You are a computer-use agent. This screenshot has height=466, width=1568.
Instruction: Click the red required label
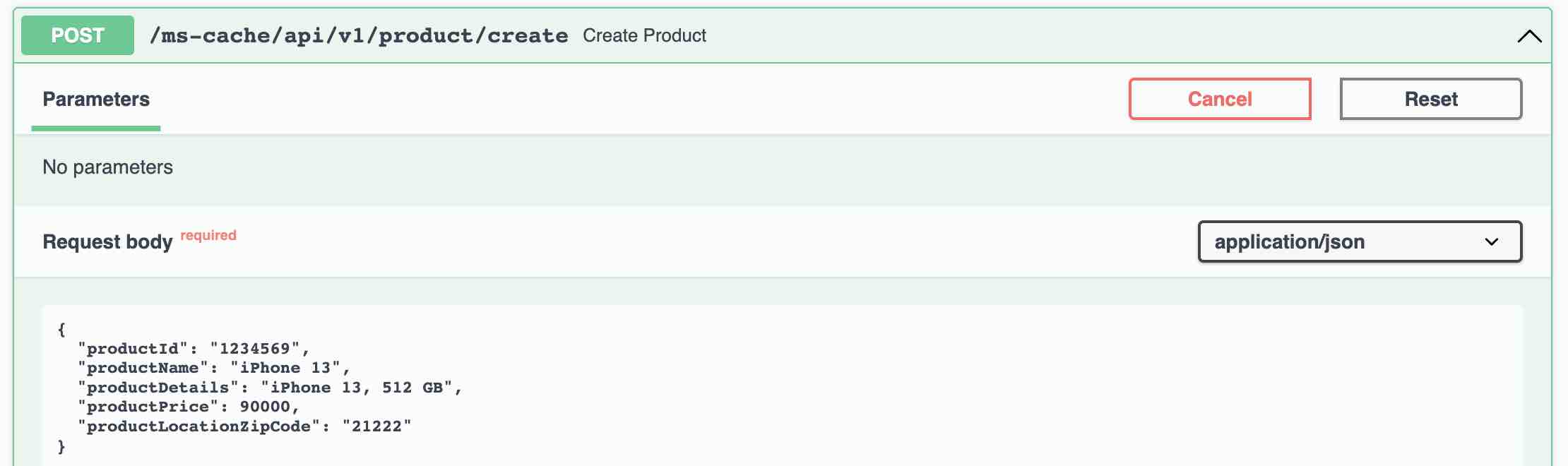pos(208,235)
